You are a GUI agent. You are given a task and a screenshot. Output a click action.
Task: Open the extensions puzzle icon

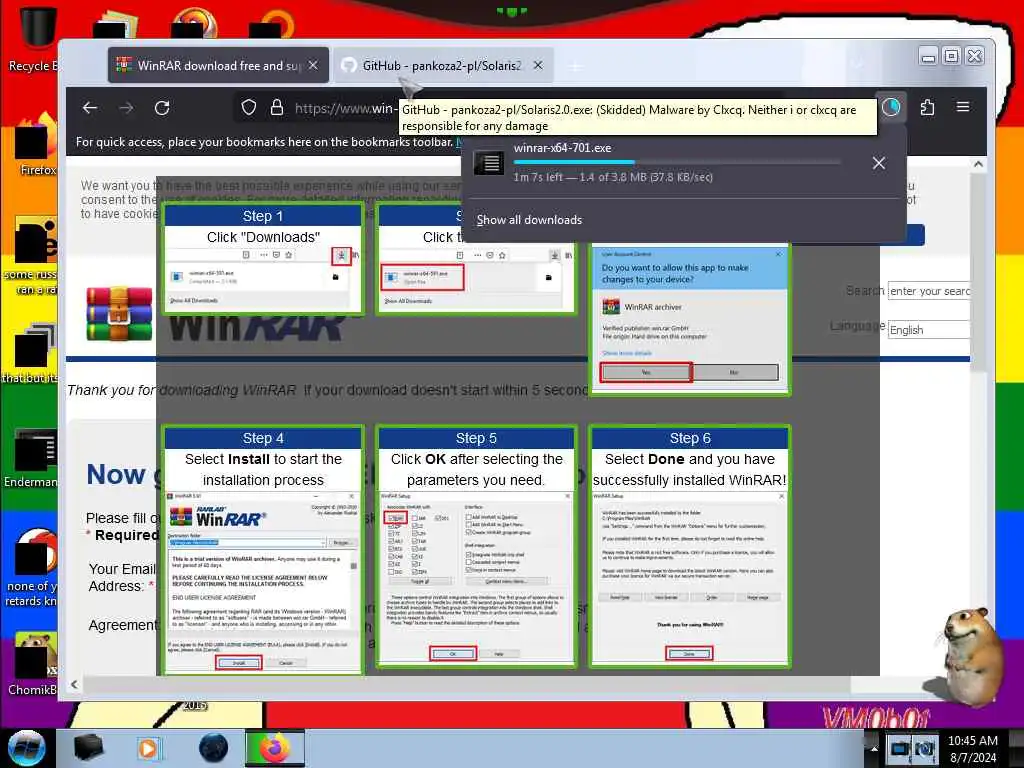pyautogui.click(x=927, y=107)
